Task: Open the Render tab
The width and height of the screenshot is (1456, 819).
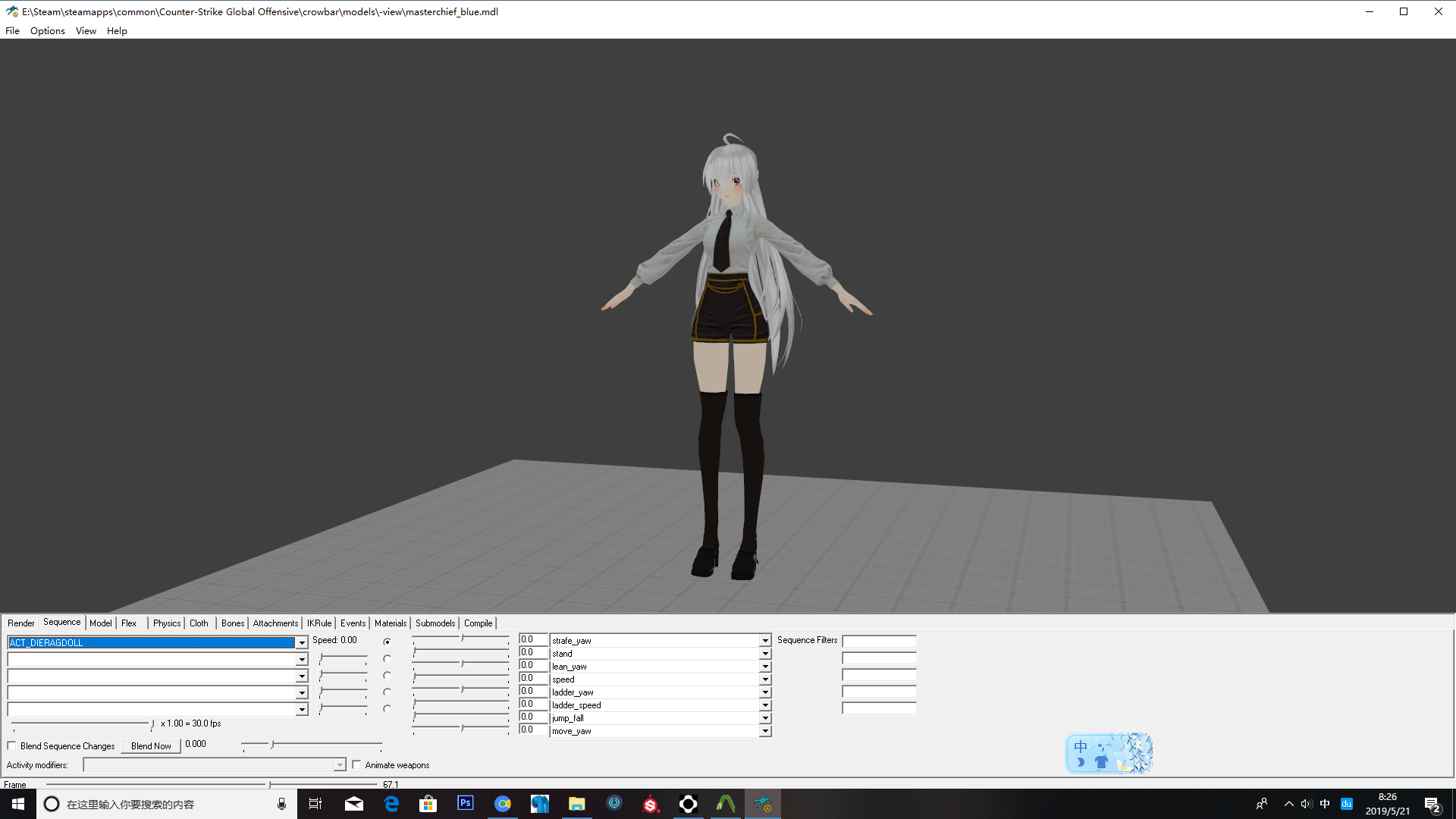Action: 20,623
